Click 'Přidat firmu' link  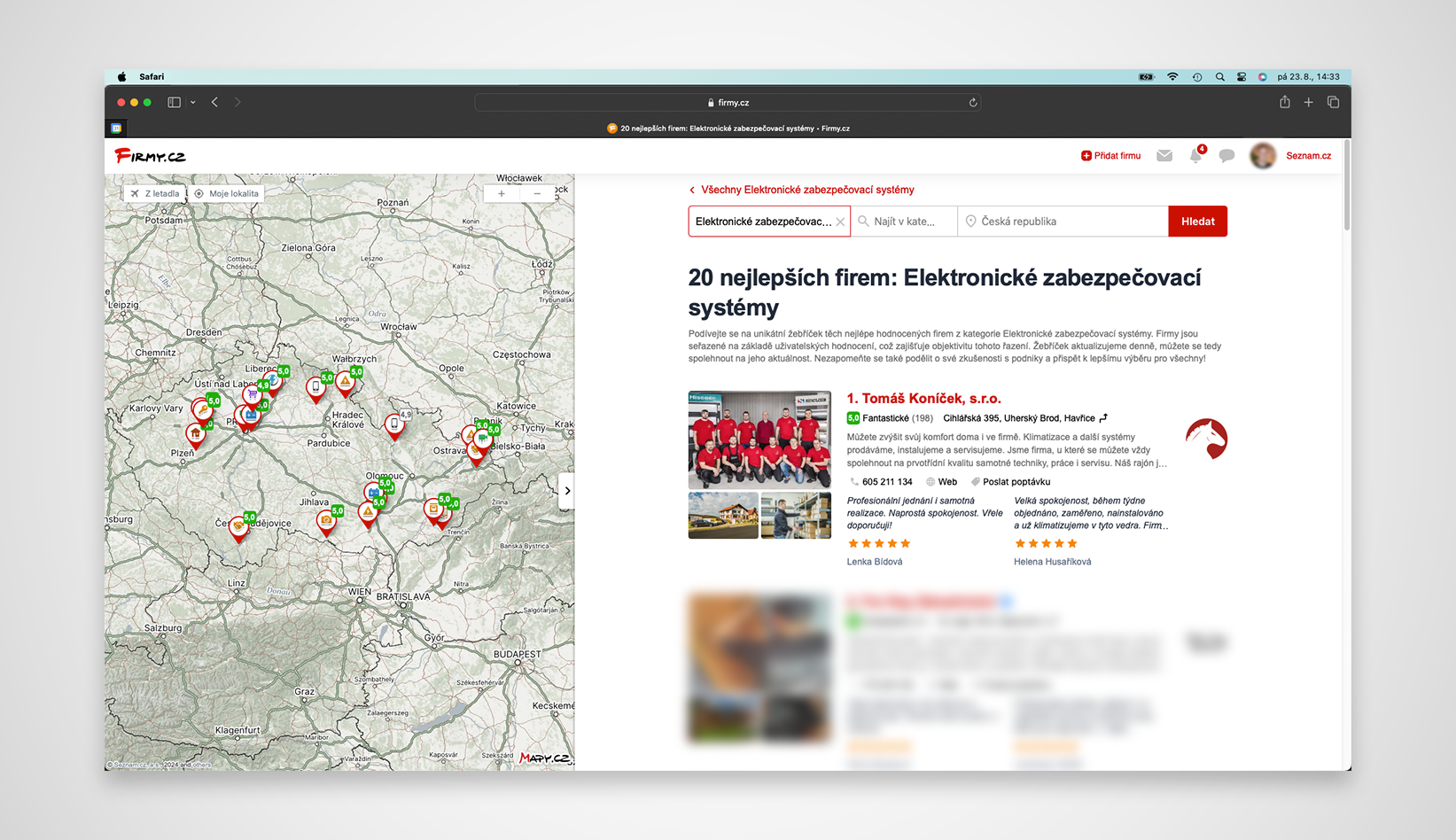(x=1111, y=156)
